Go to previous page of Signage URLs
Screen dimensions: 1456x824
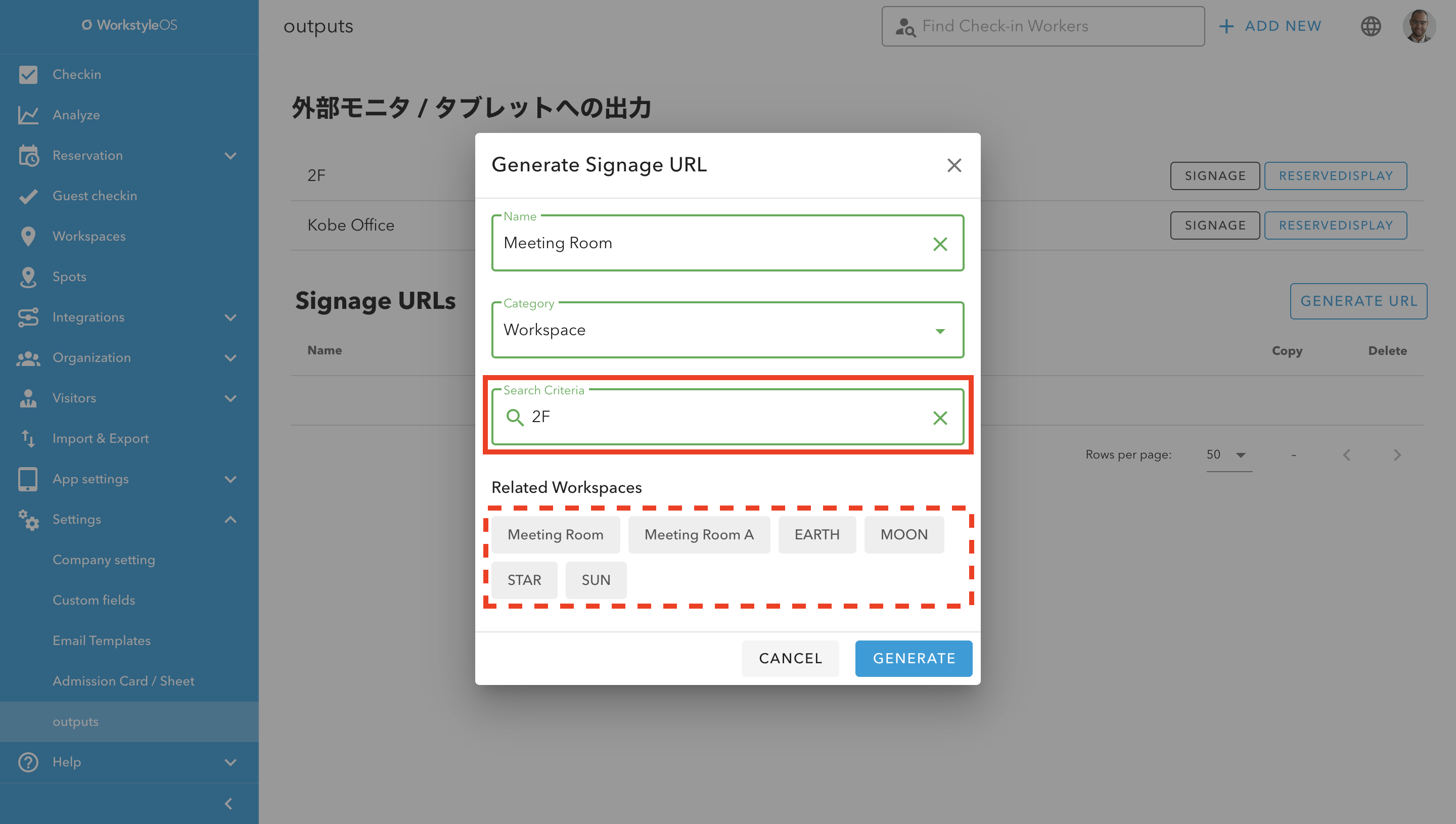(1346, 454)
